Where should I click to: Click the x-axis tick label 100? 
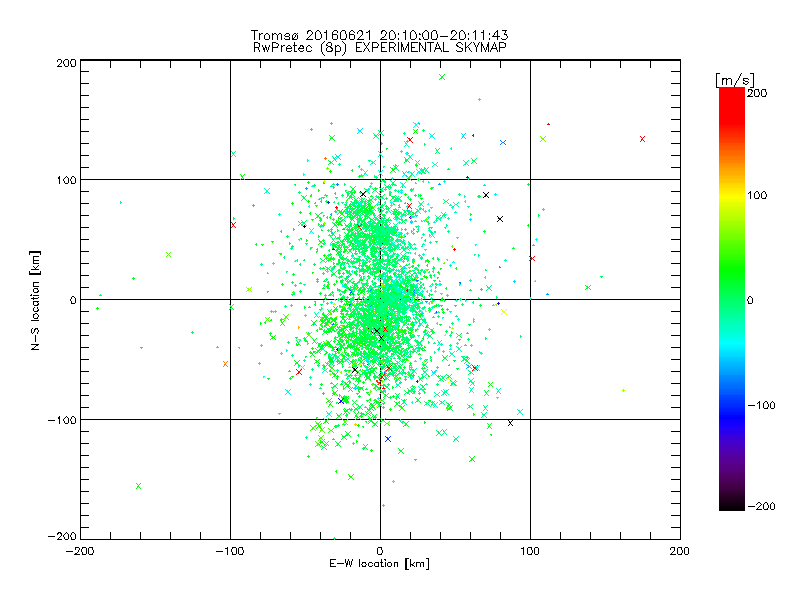pyautogui.click(x=530, y=551)
